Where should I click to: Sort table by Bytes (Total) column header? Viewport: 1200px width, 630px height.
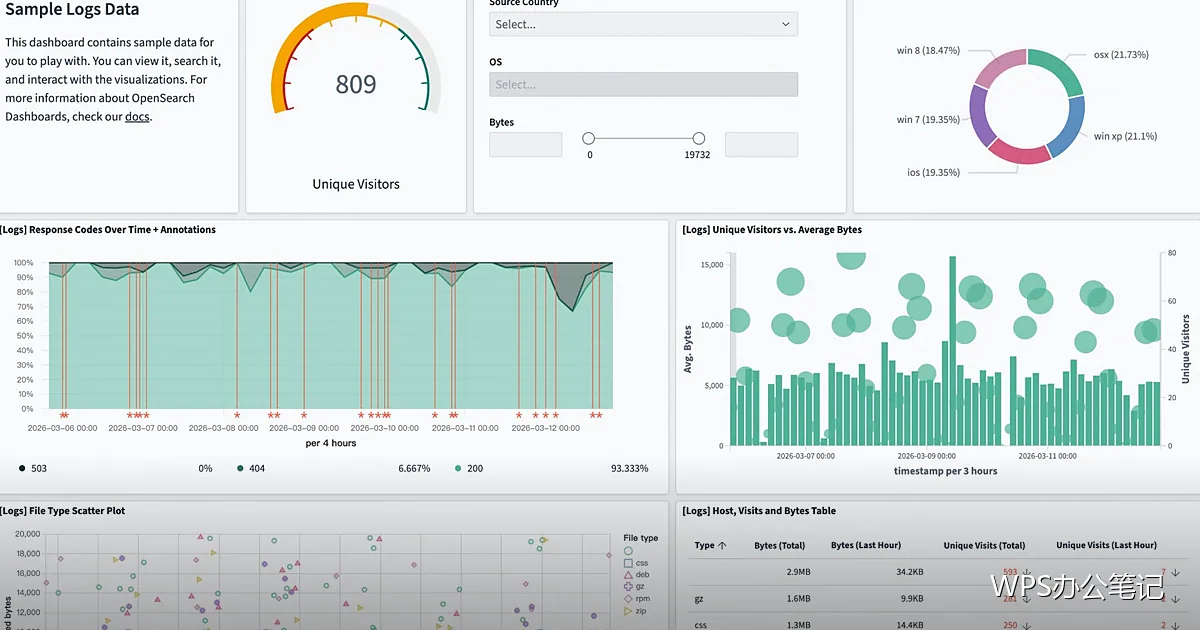point(780,545)
